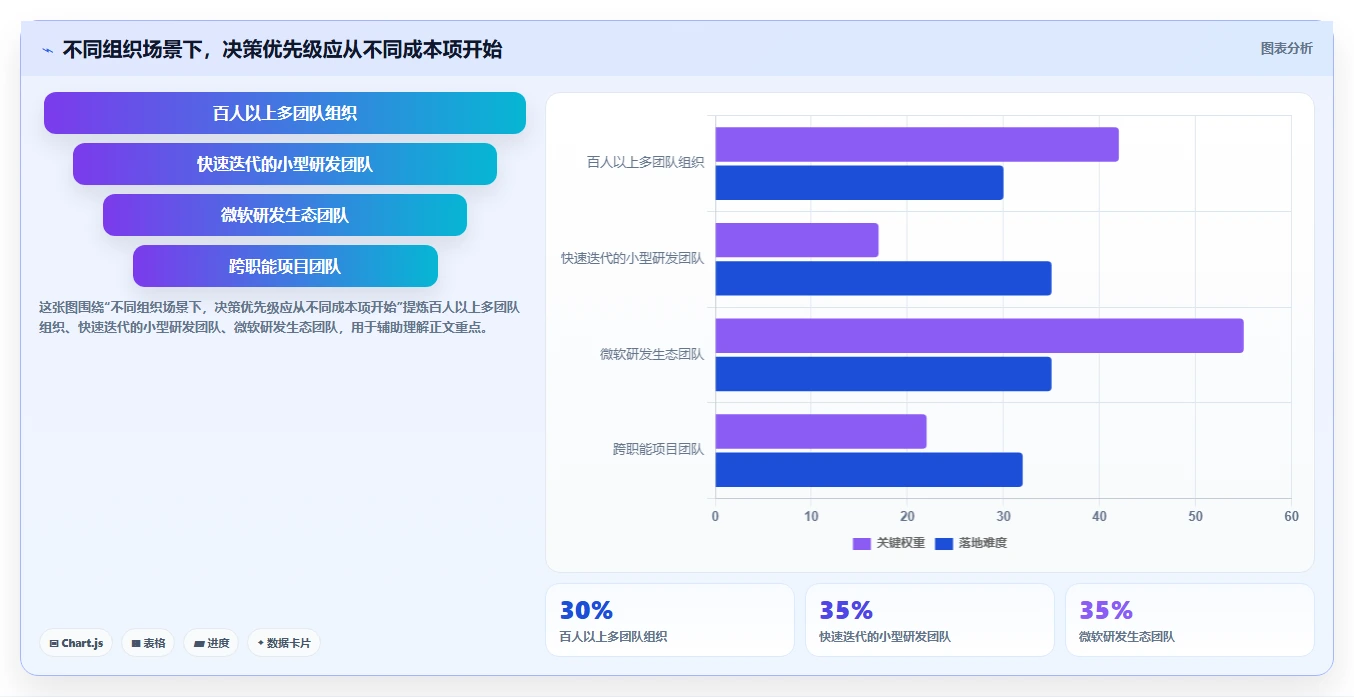Click x-axis tick value 40
Screen dimensions: 1354x697
[x=1099, y=516]
